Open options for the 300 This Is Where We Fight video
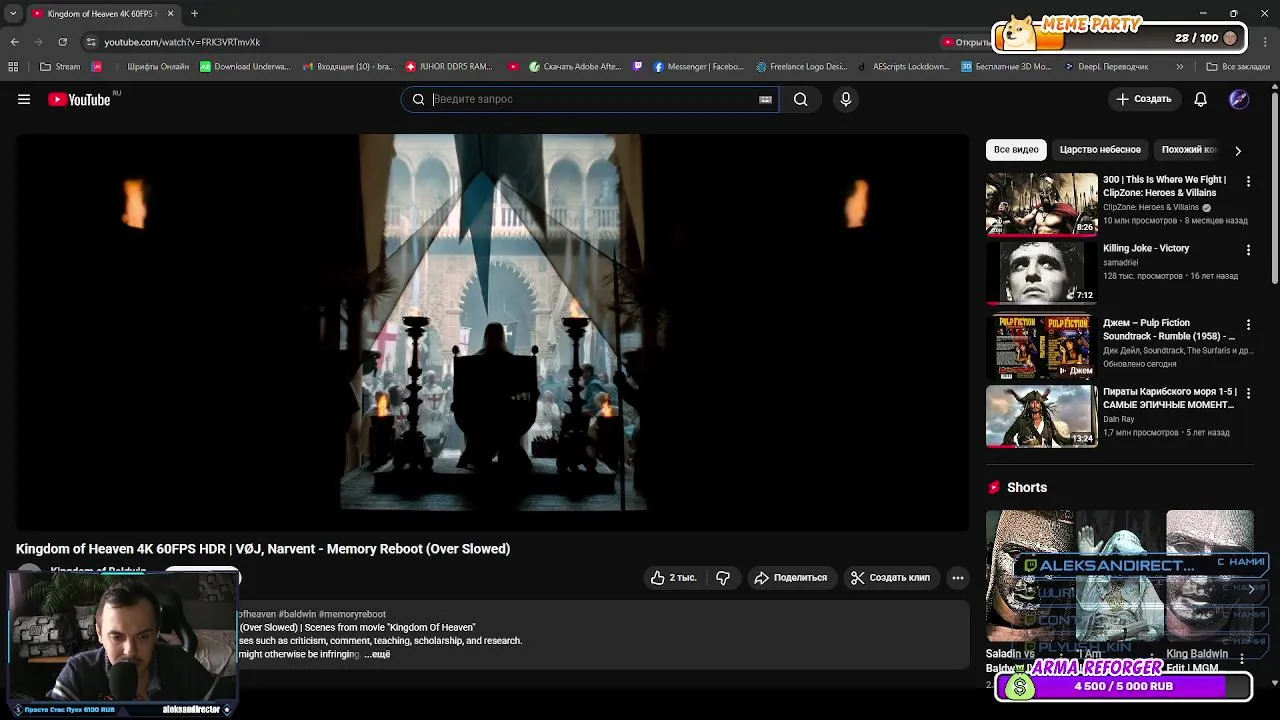 [1248, 181]
